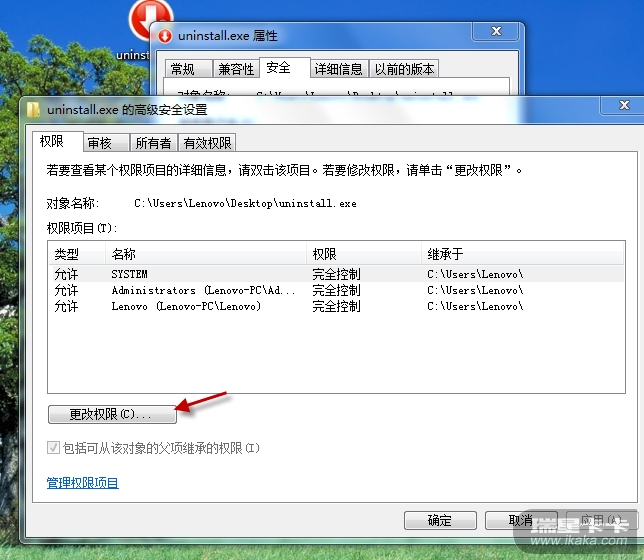Switch to the 权限 tab
Viewport: 644px width, 560px height.
click(x=58, y=142)
